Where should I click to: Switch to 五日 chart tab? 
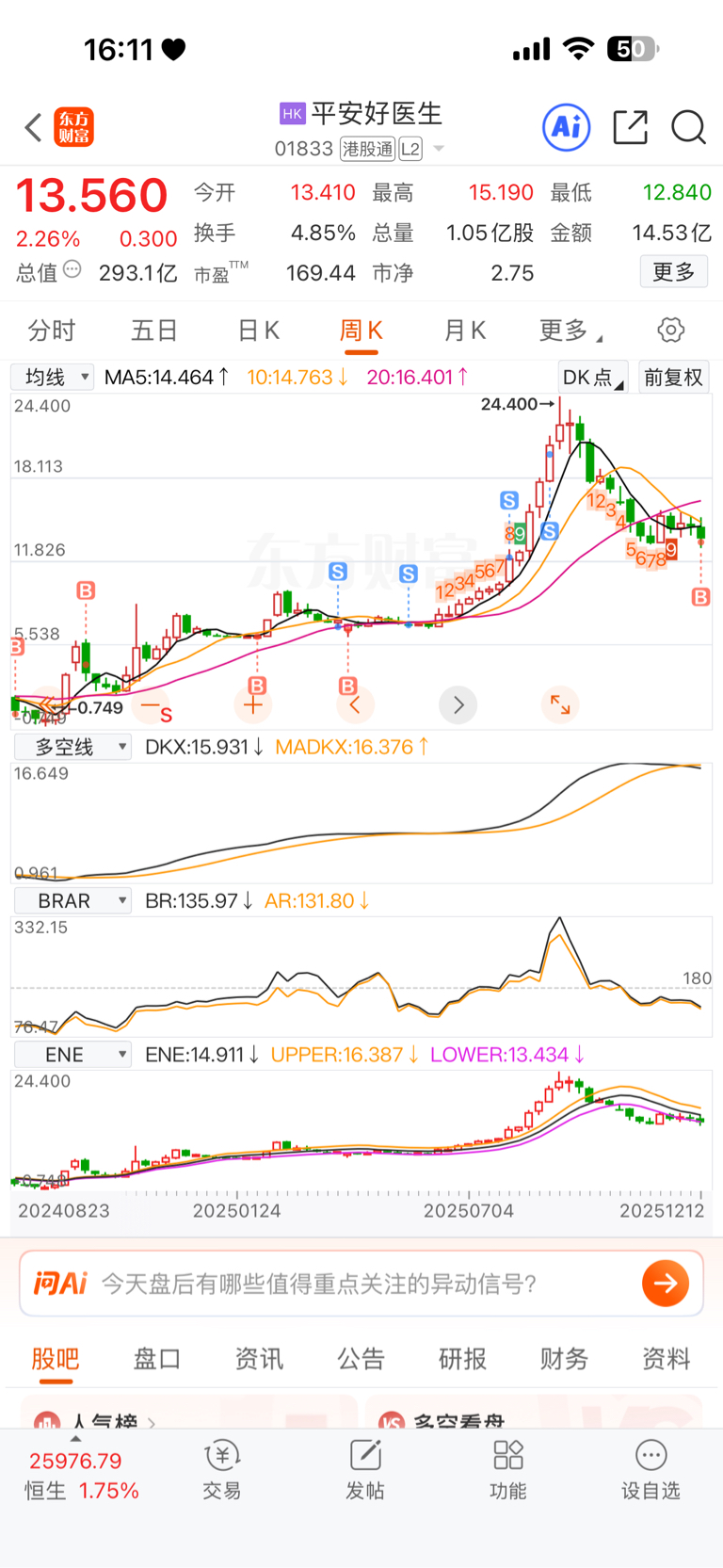(154, 331)
